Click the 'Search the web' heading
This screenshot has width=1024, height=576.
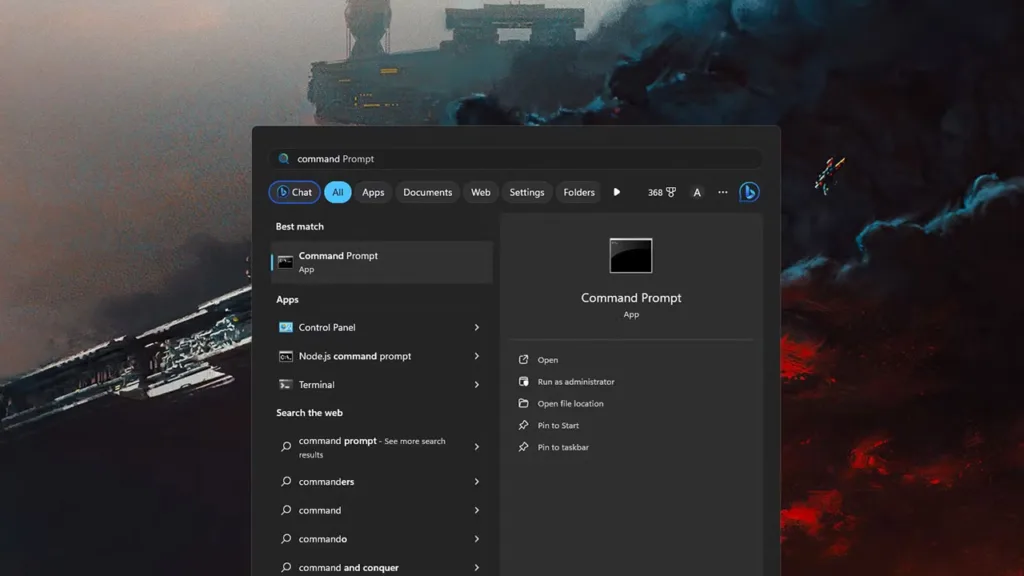pyautogui.click(x=309, y=413)
